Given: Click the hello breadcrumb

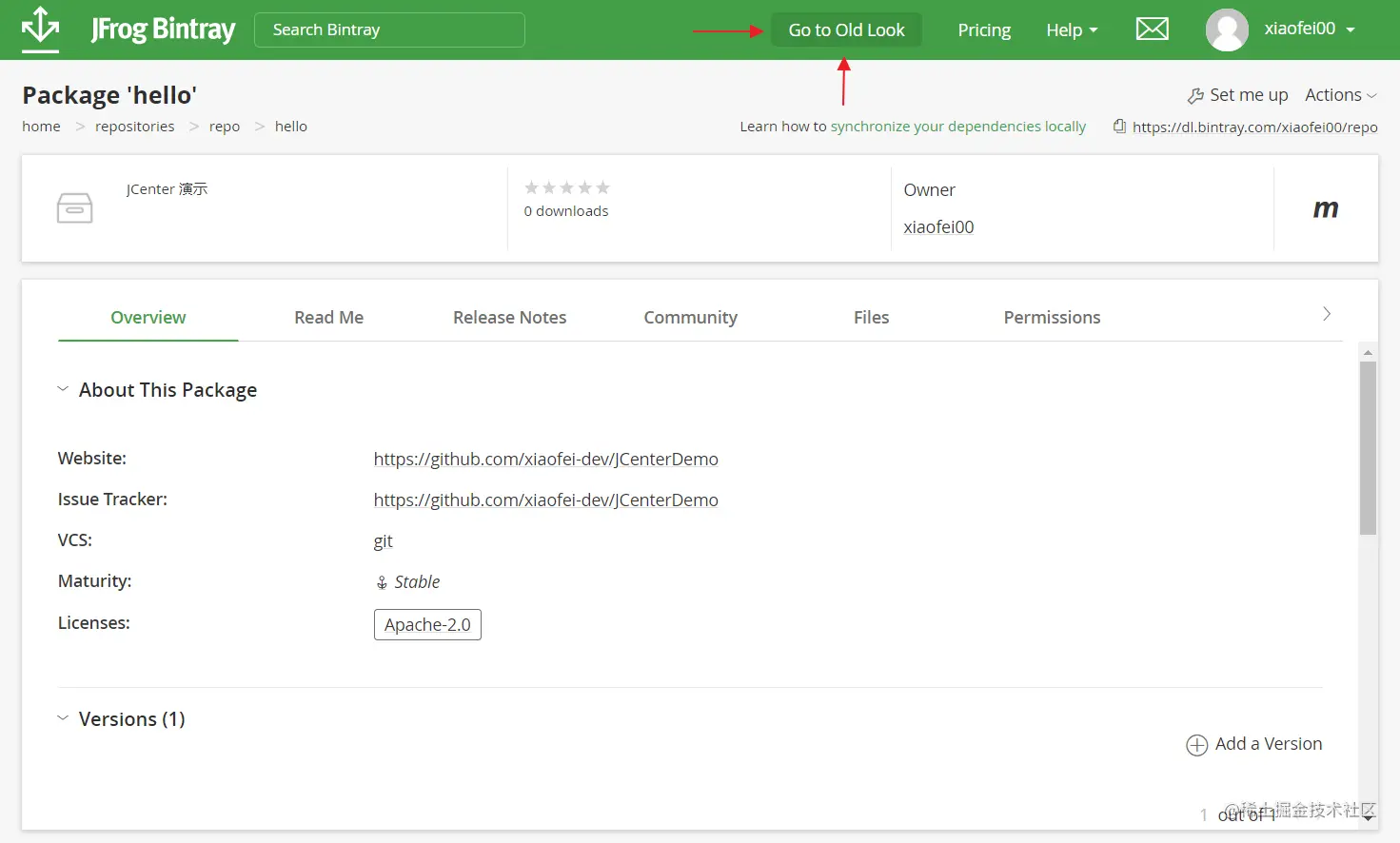Looking at the screenshot, I should (290, 127).
